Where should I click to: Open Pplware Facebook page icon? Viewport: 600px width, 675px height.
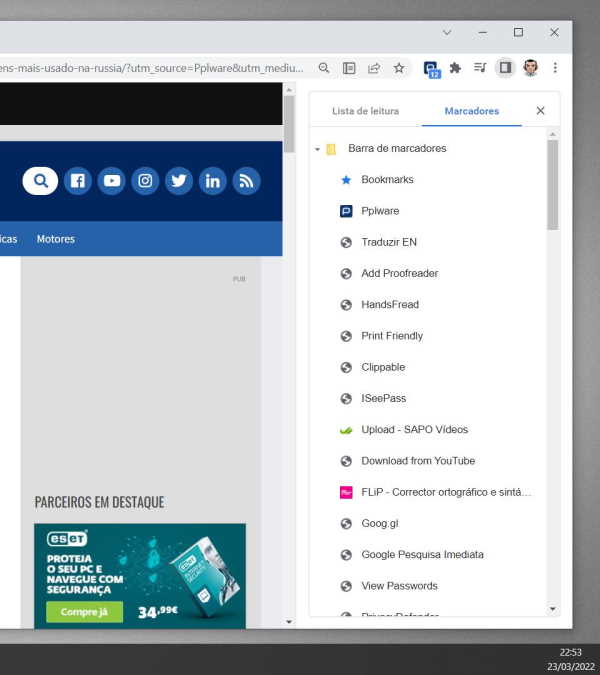coord(77,181)
